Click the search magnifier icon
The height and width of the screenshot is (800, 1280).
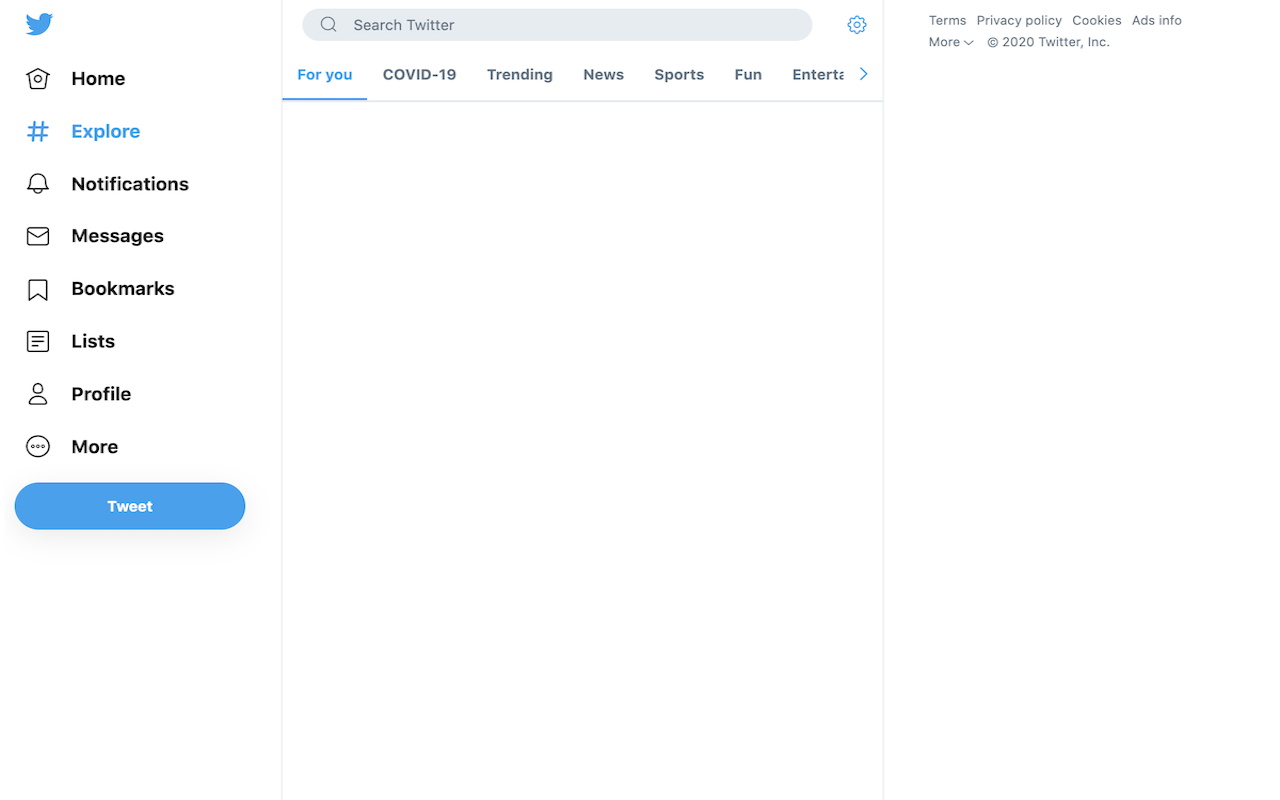pos(328,25)
